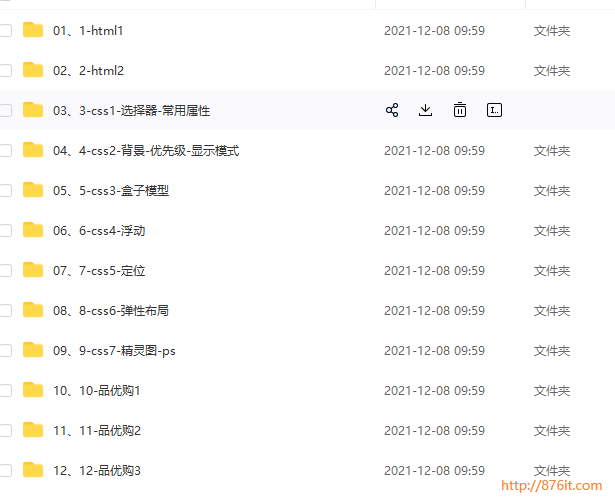Open folder named 11、11-品优购2
Image resolution: width=615 pixels, height=502 pixels.
click(97, 431)
